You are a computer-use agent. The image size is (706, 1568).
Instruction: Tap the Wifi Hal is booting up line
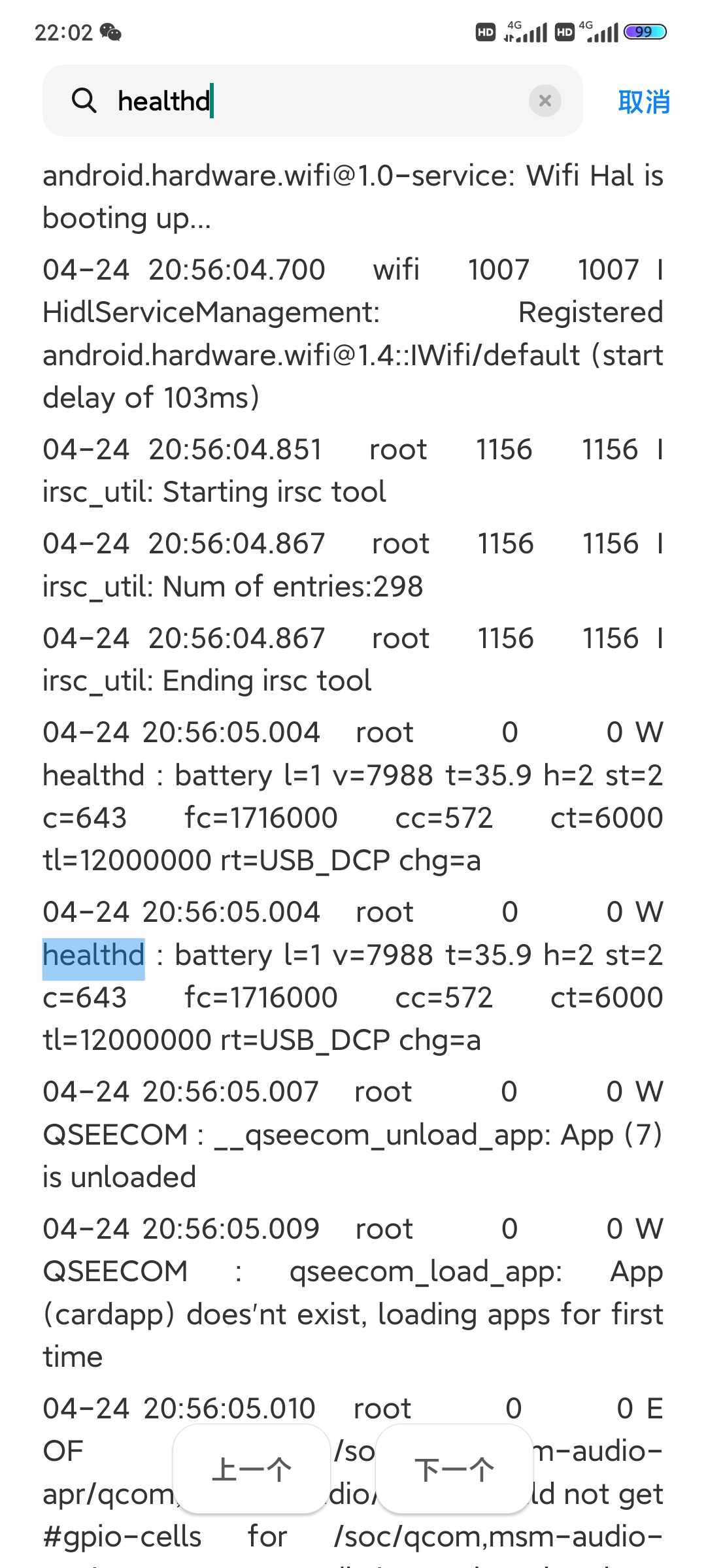click(x=353, y=197)
